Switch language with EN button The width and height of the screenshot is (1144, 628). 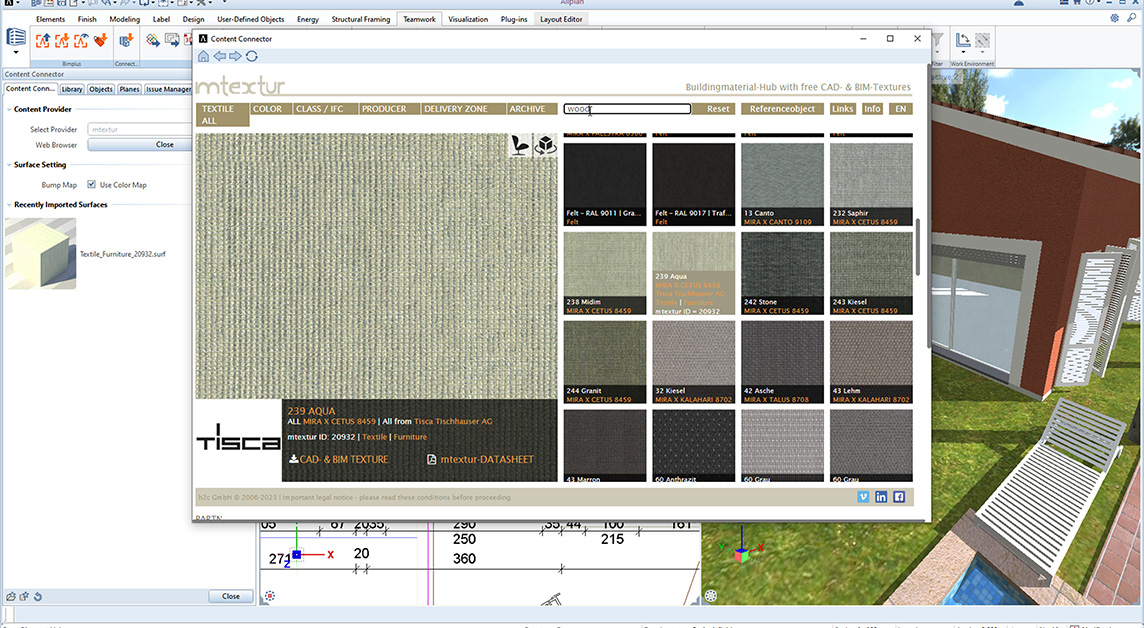point(901,109)
